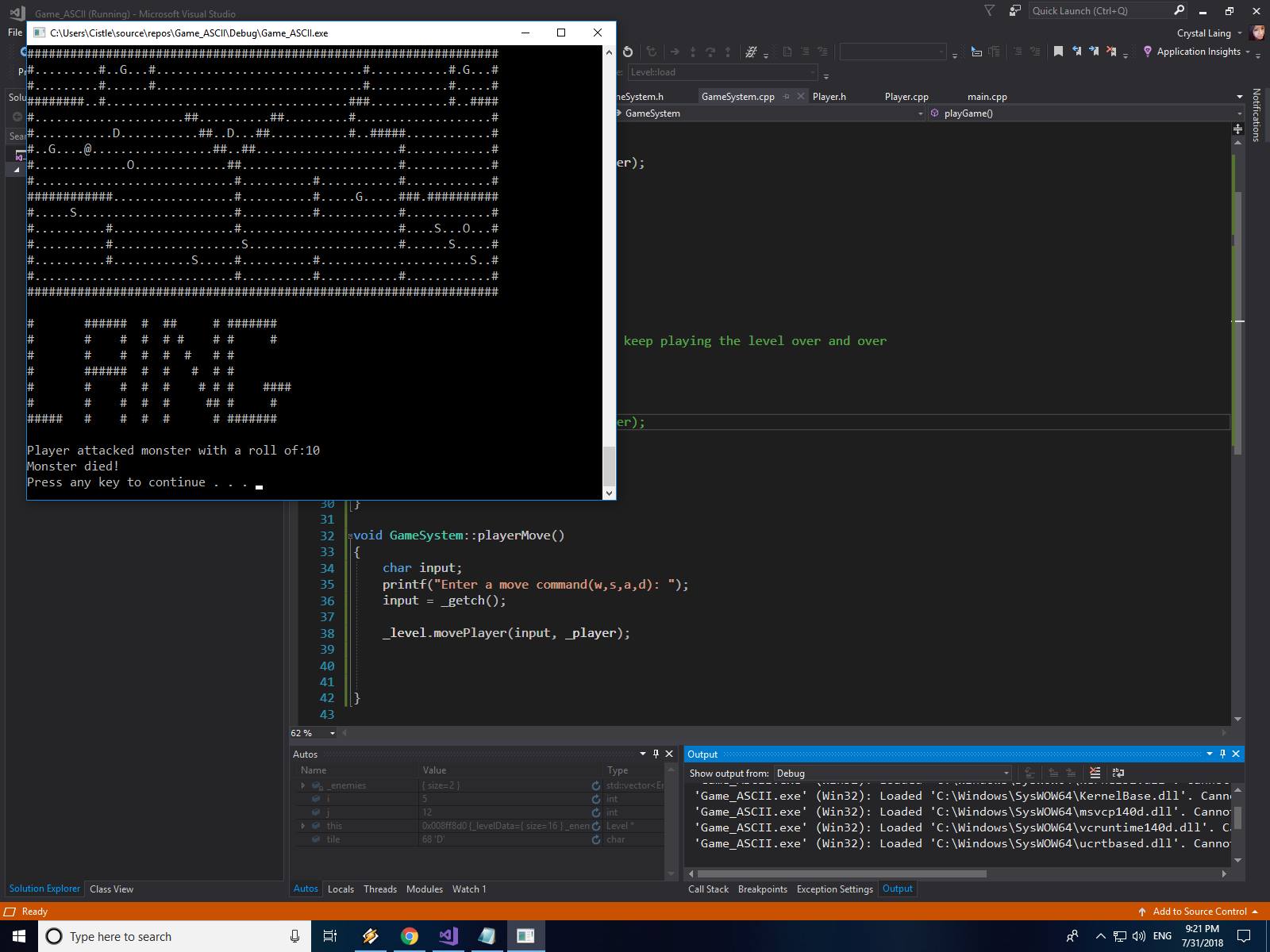This screenshot has width=1270, height=952.
Task: Open the Show output from Debug dropdown
Action: pos(1005,773)
